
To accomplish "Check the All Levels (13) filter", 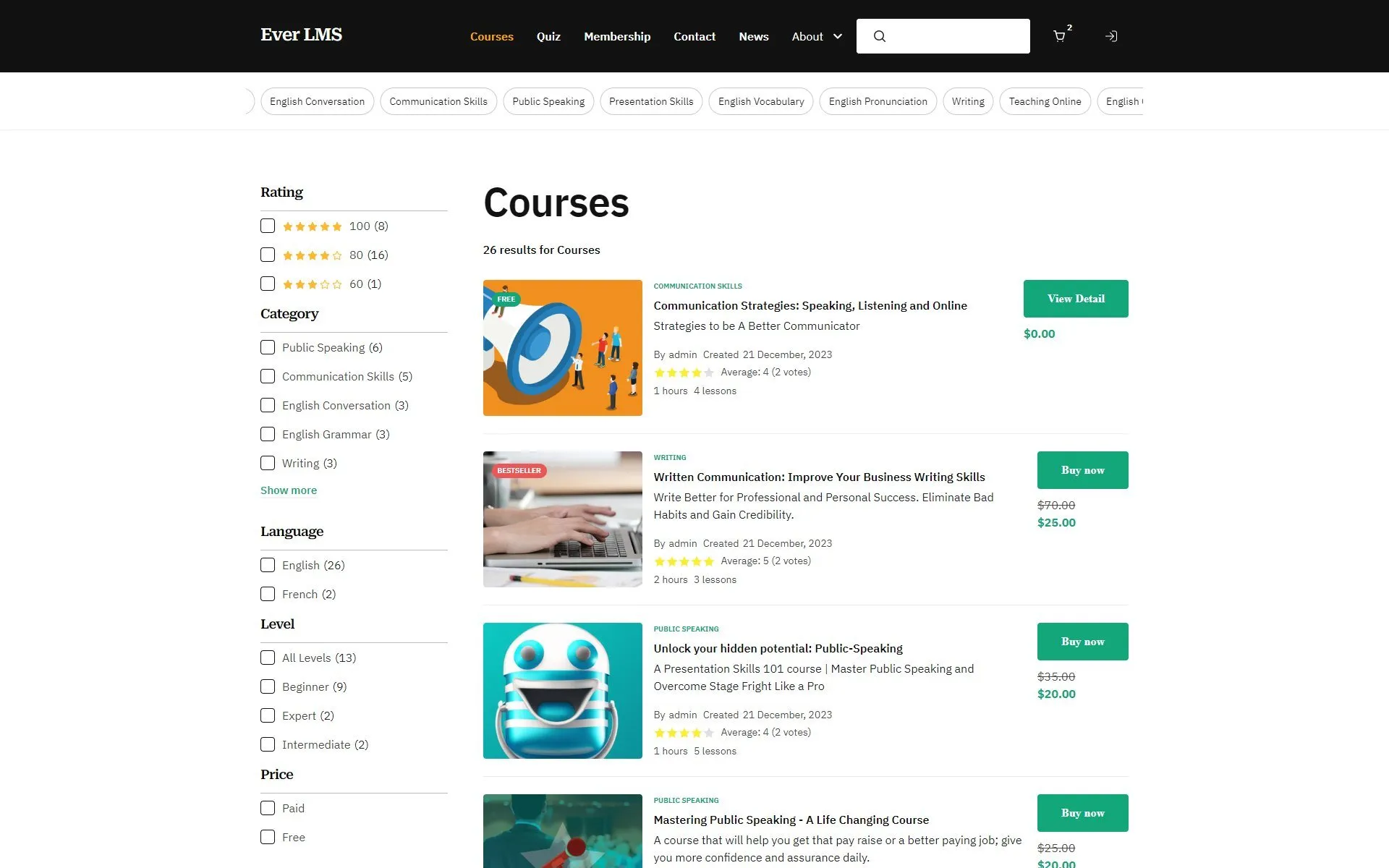I will tap(268, 658).
